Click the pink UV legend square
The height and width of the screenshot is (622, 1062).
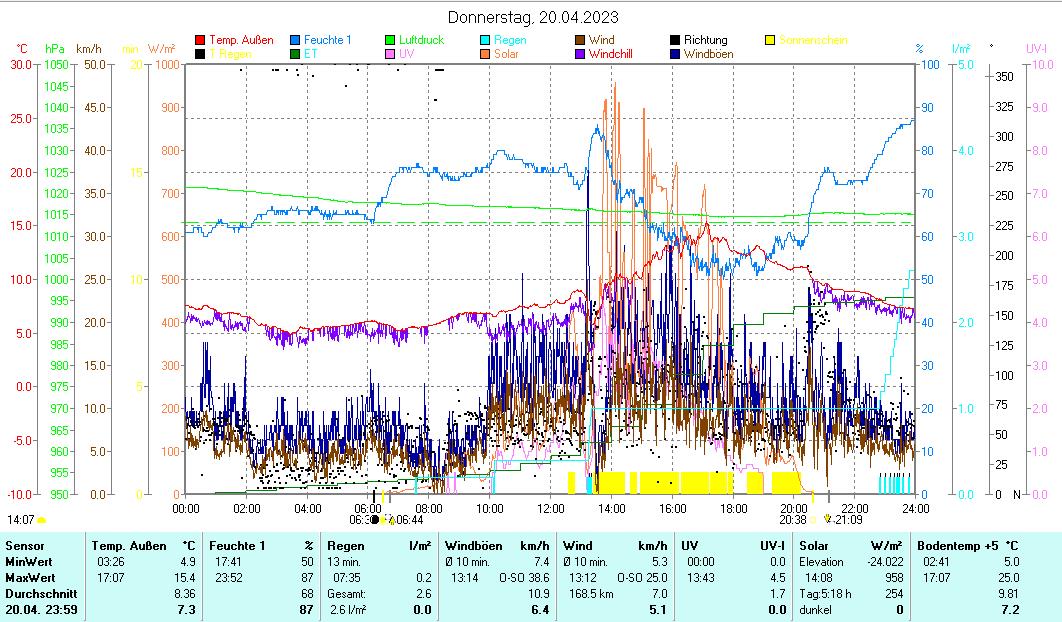(392, 54)
